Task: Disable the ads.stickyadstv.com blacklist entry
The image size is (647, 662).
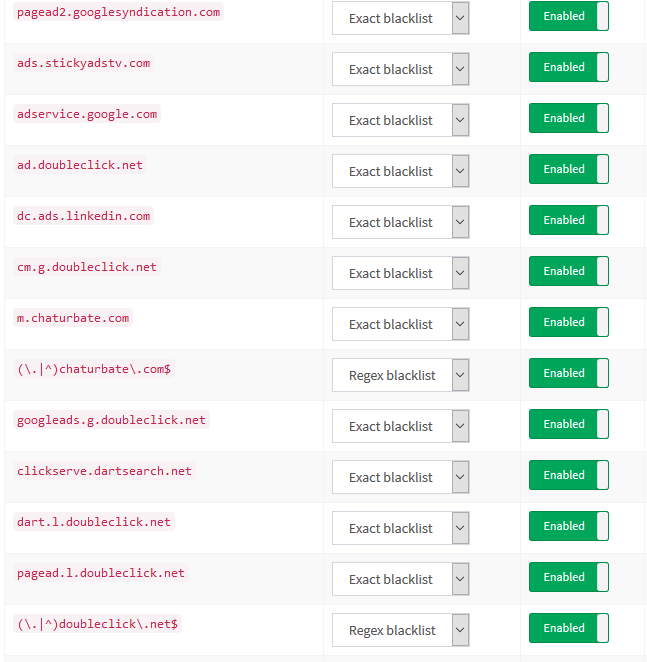Action: coord(568,68)
